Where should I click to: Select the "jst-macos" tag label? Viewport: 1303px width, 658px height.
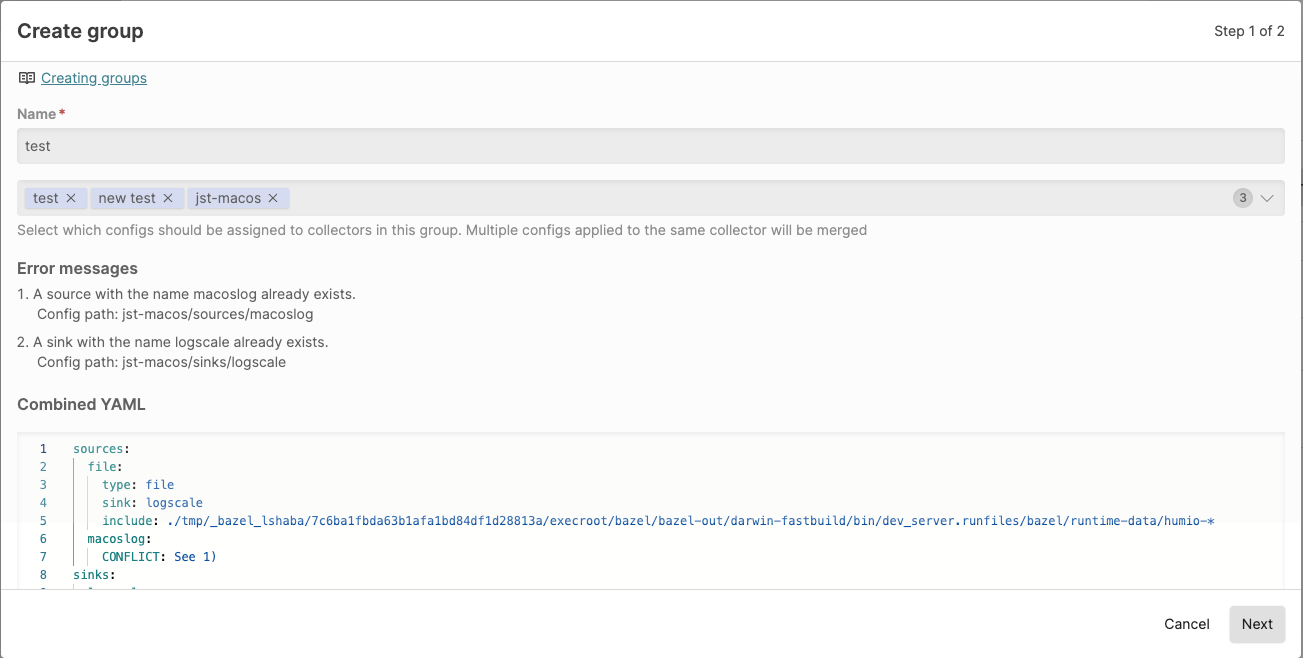[228, 198]
